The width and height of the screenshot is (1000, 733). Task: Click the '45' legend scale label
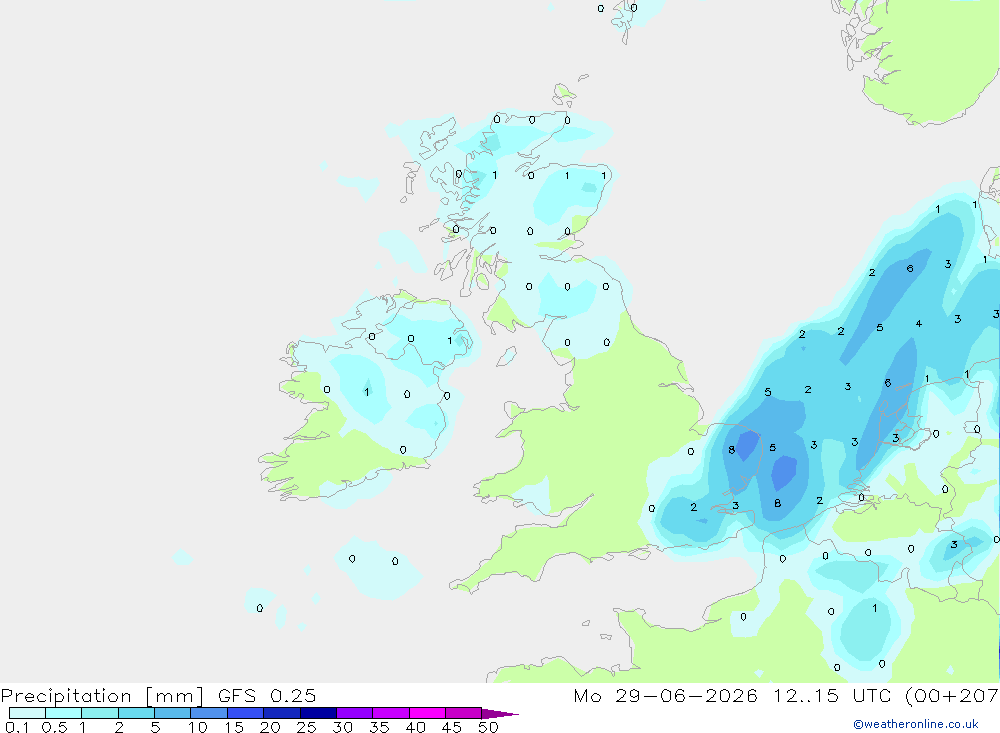(452, 727)
